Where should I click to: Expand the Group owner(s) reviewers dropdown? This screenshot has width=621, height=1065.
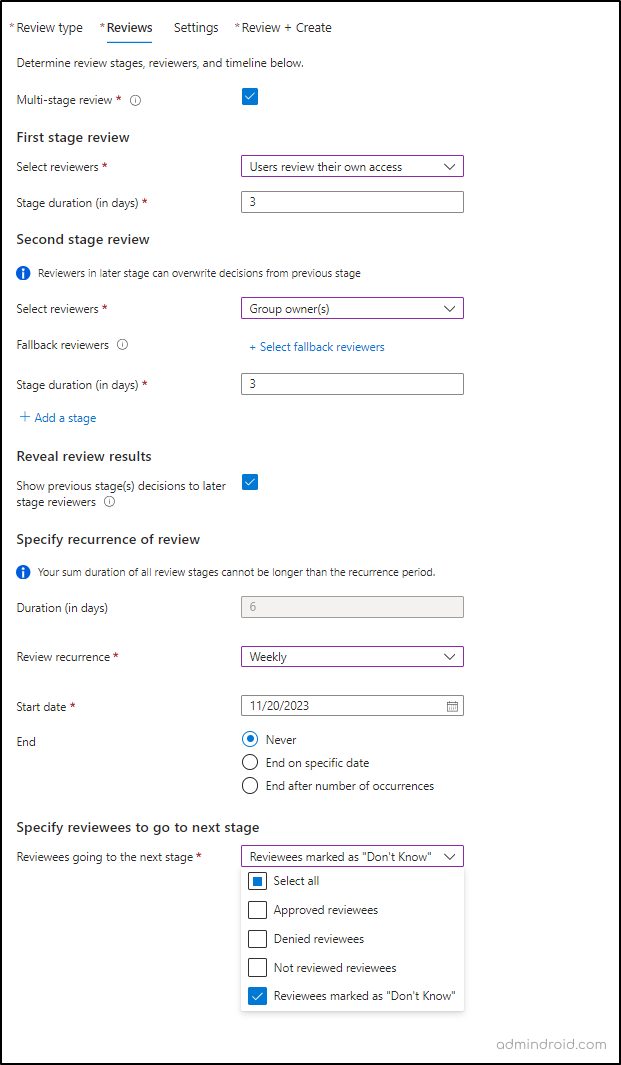pos(352,309)
